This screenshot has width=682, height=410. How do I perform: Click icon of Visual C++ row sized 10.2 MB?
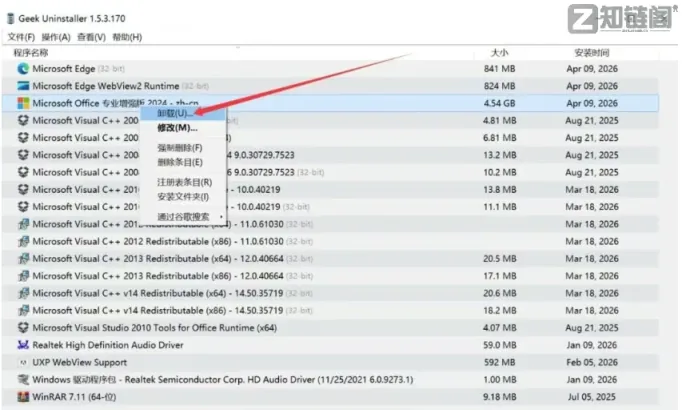coord(23,172)
